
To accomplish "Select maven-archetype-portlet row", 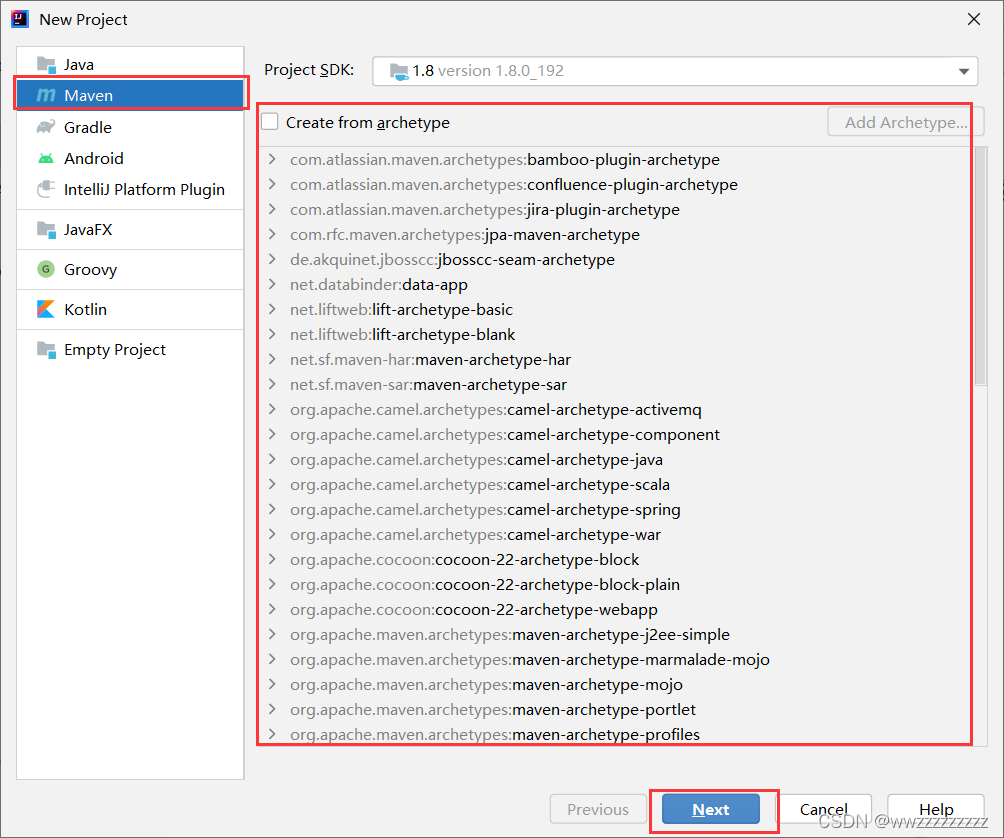I will [x=615, y=709].
